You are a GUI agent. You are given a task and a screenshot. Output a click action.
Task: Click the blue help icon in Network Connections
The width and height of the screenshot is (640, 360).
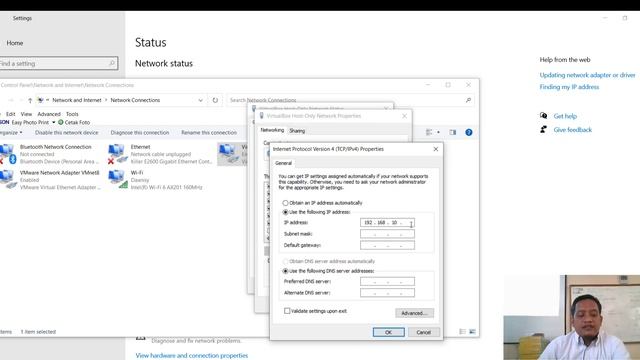469,132
